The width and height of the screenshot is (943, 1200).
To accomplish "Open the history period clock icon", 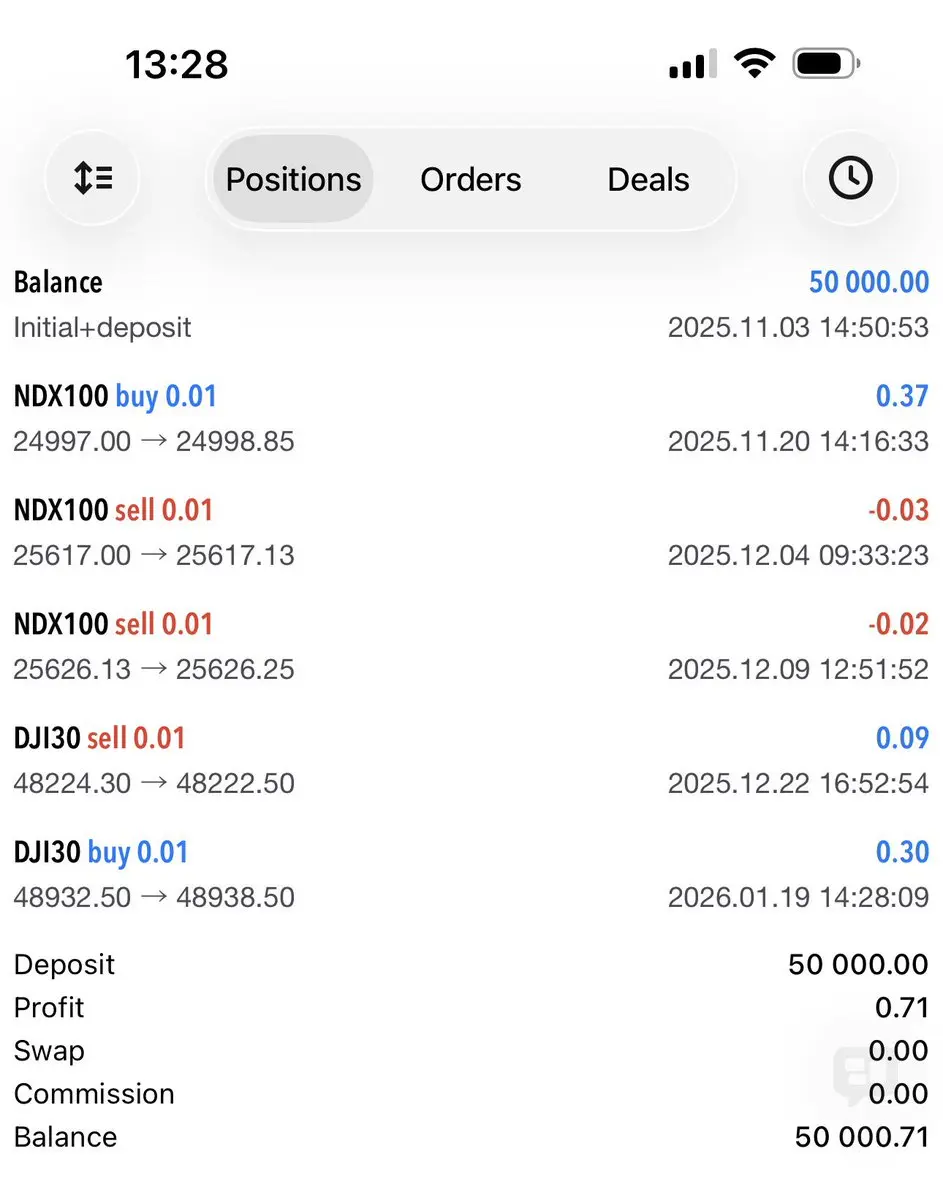I will (850, 179).
